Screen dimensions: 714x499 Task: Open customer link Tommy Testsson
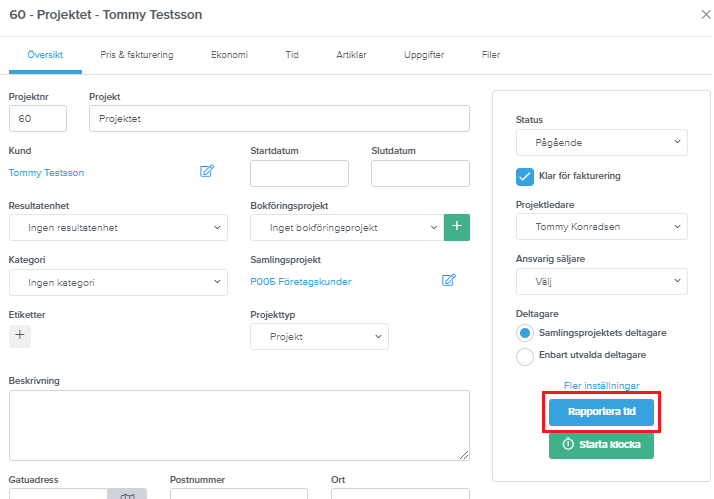tap(46, 173)
